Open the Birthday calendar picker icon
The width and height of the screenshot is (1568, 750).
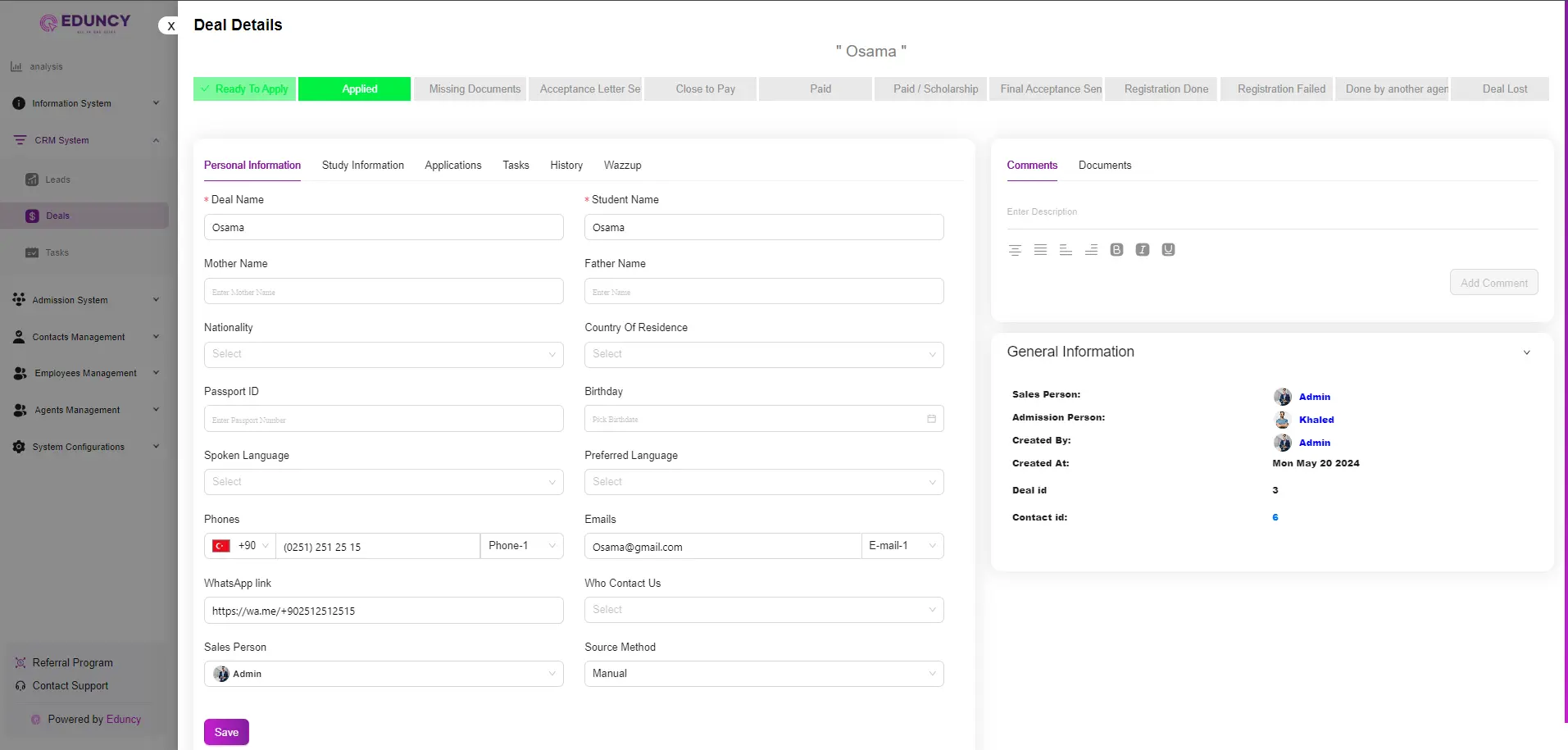tap(931, 419)
